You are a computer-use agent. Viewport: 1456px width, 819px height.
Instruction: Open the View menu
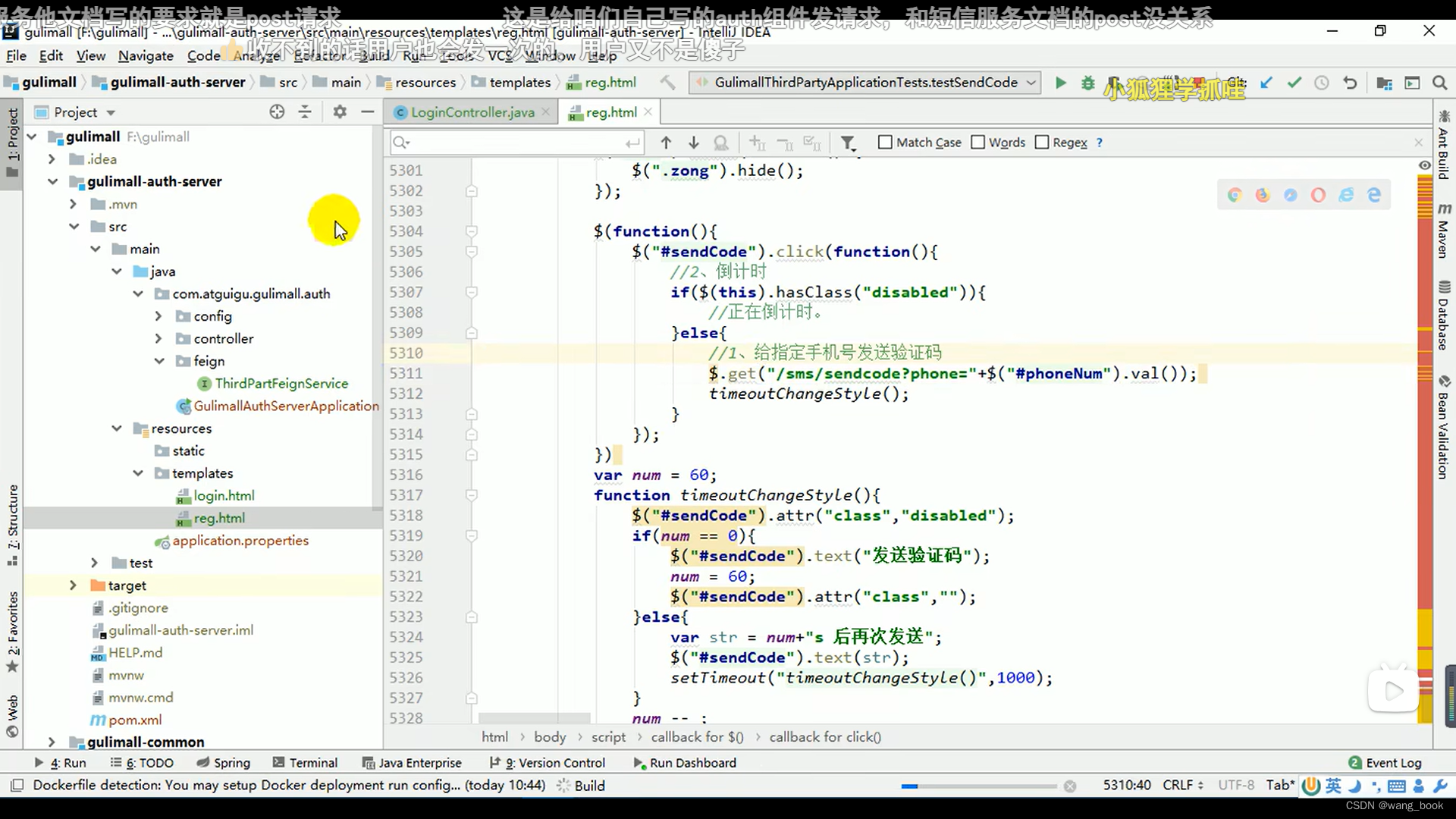click(91, 56)
